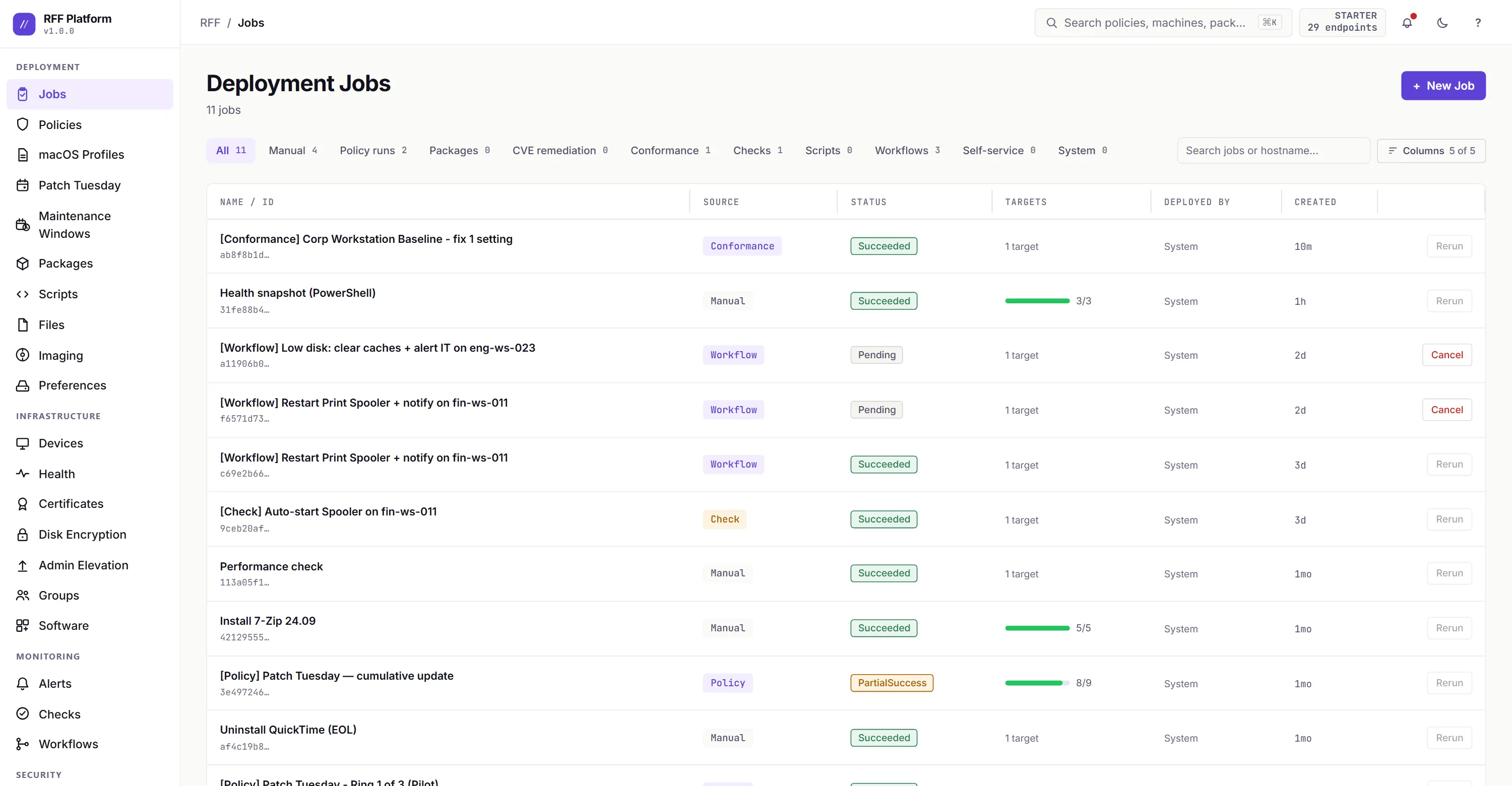Open Health pulse icon in sidebar
1512x786 pixels.
tap(22, 473)
